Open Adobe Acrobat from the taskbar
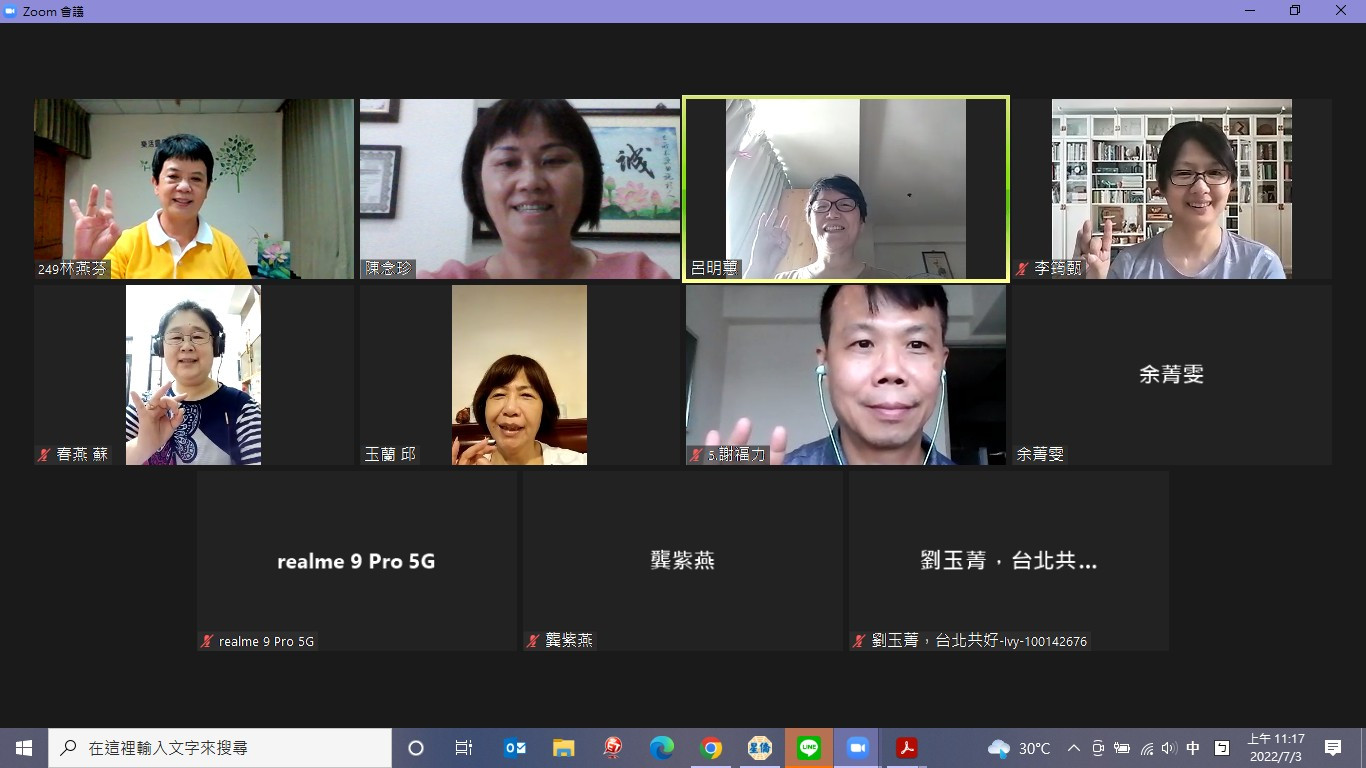 (906, 748)
